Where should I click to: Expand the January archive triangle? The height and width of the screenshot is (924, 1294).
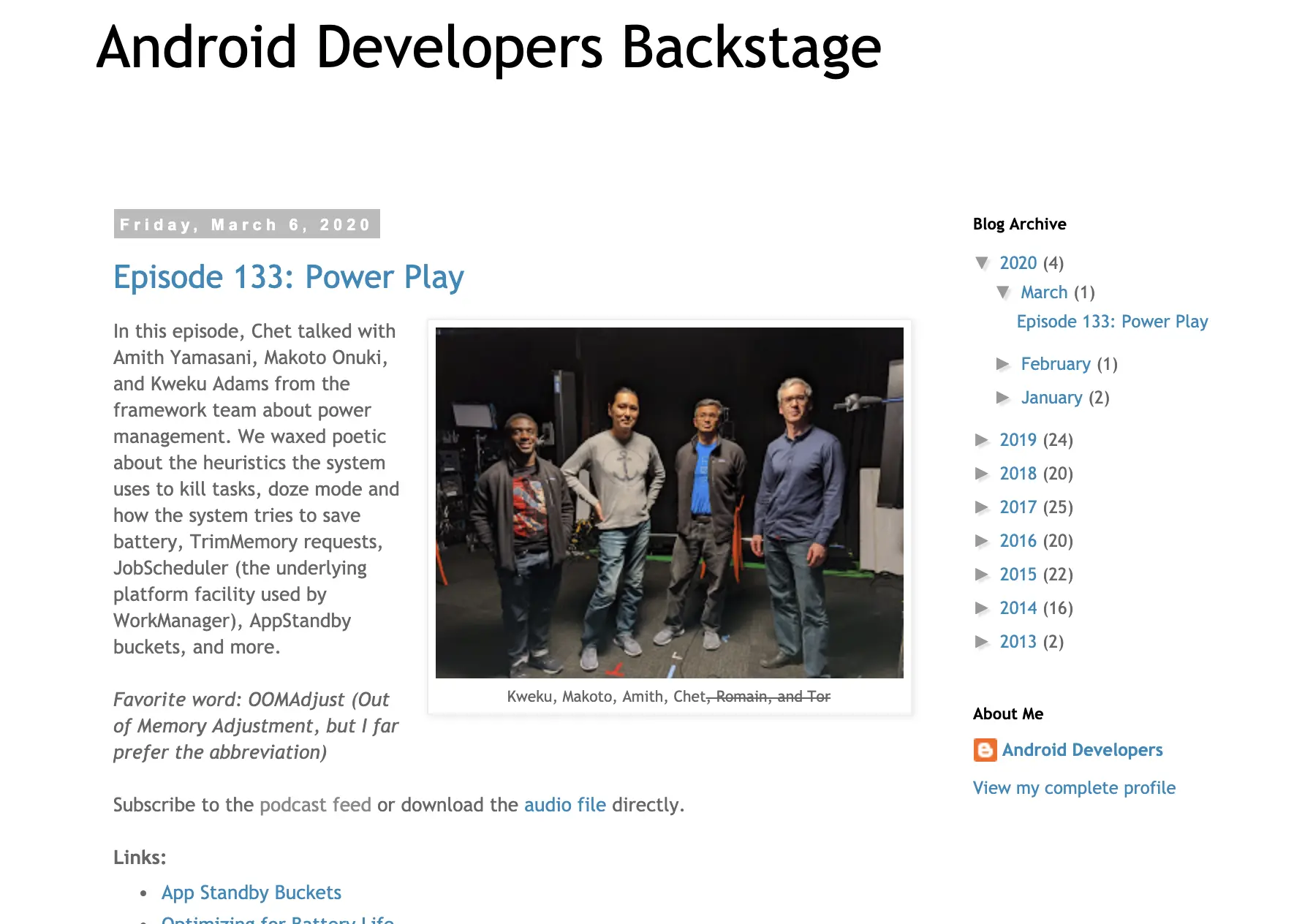point(1003,398)
